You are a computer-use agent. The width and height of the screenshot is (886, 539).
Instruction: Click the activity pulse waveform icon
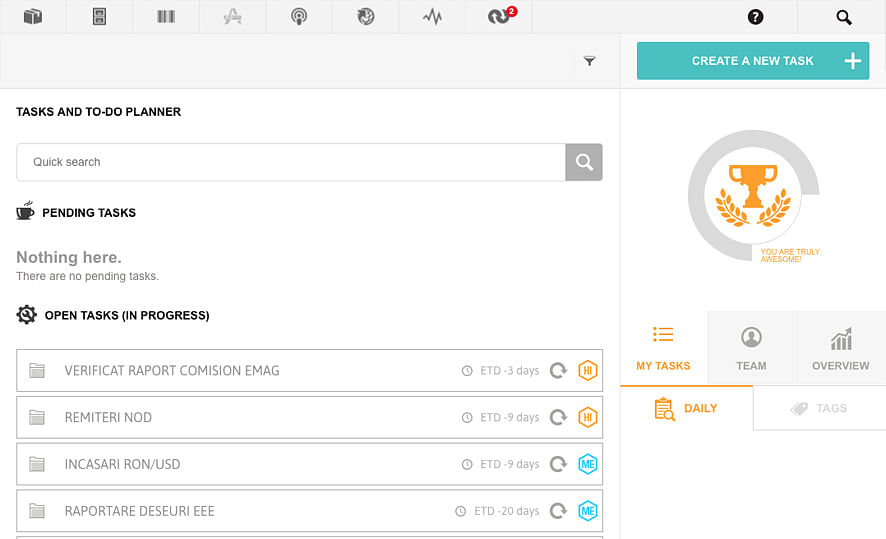tap(432, 17)
